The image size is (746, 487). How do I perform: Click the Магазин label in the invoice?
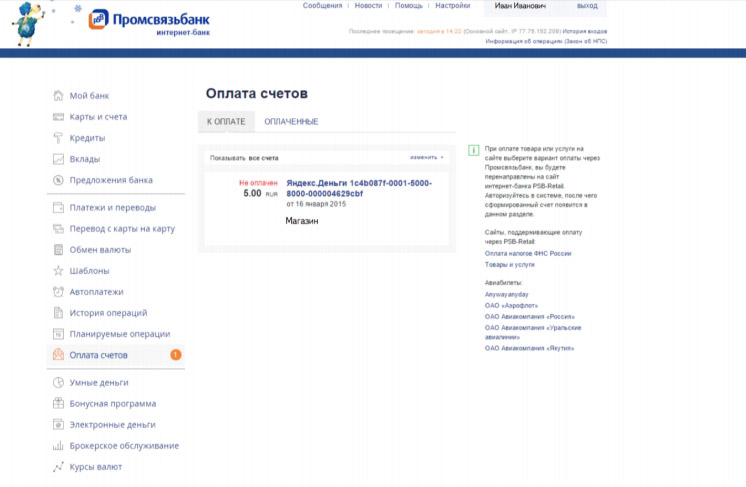point(302,221)
